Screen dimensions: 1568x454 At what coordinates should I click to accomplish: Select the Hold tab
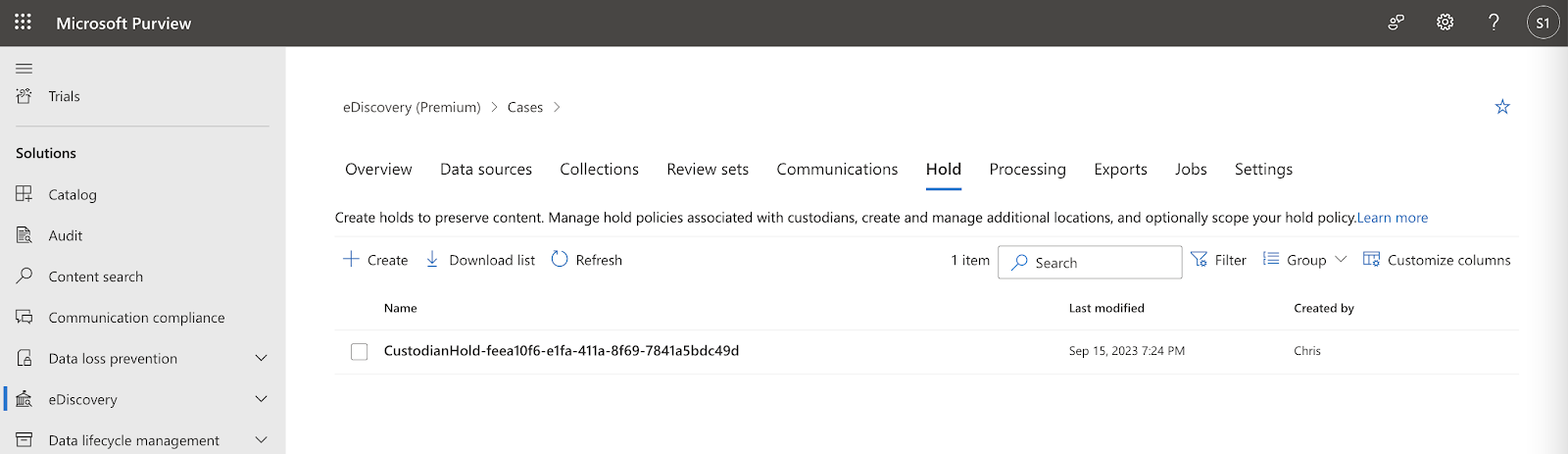pyautogui.click(x=944, y=170)
